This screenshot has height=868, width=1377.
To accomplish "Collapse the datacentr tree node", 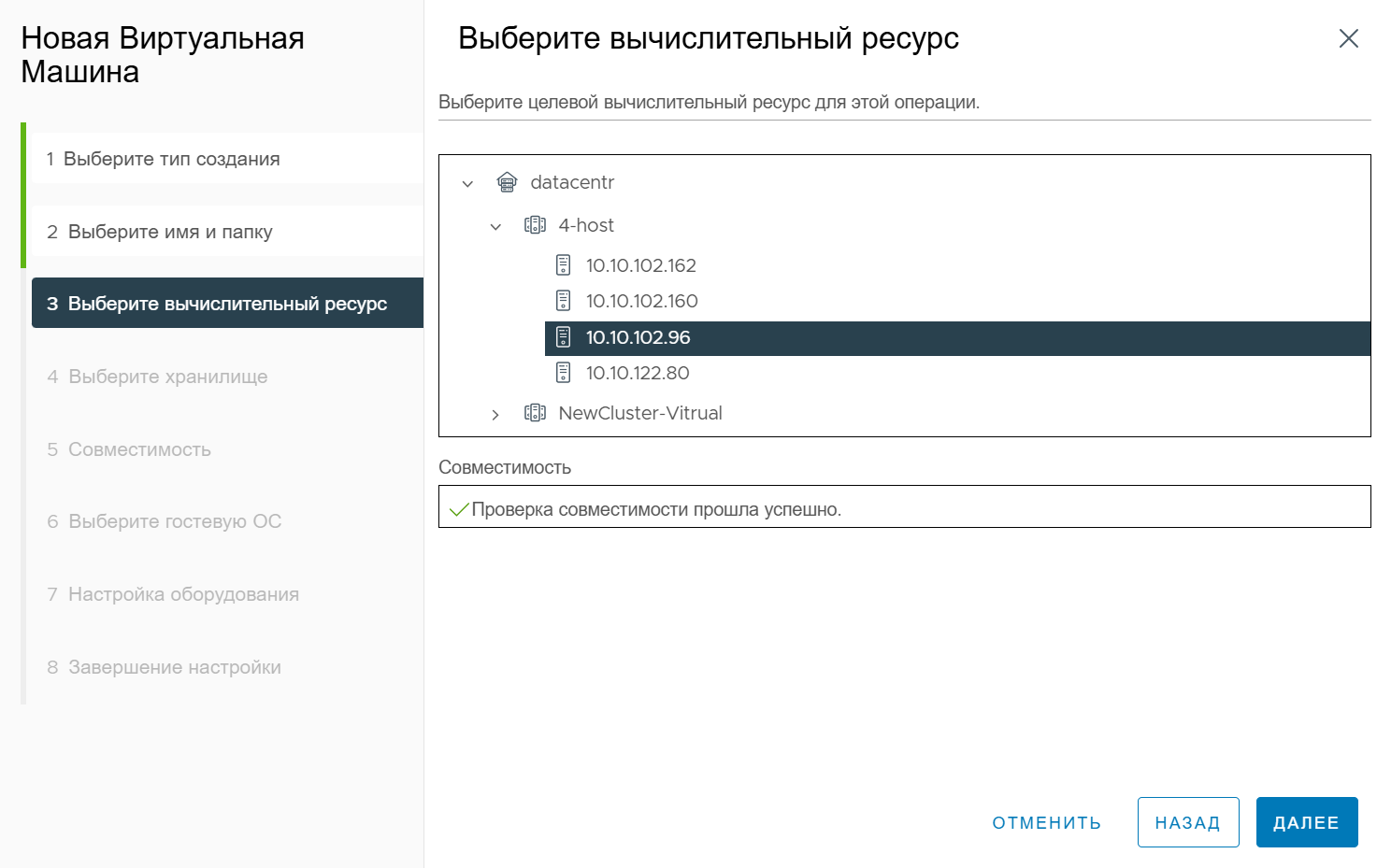I will tap(467, 183).
